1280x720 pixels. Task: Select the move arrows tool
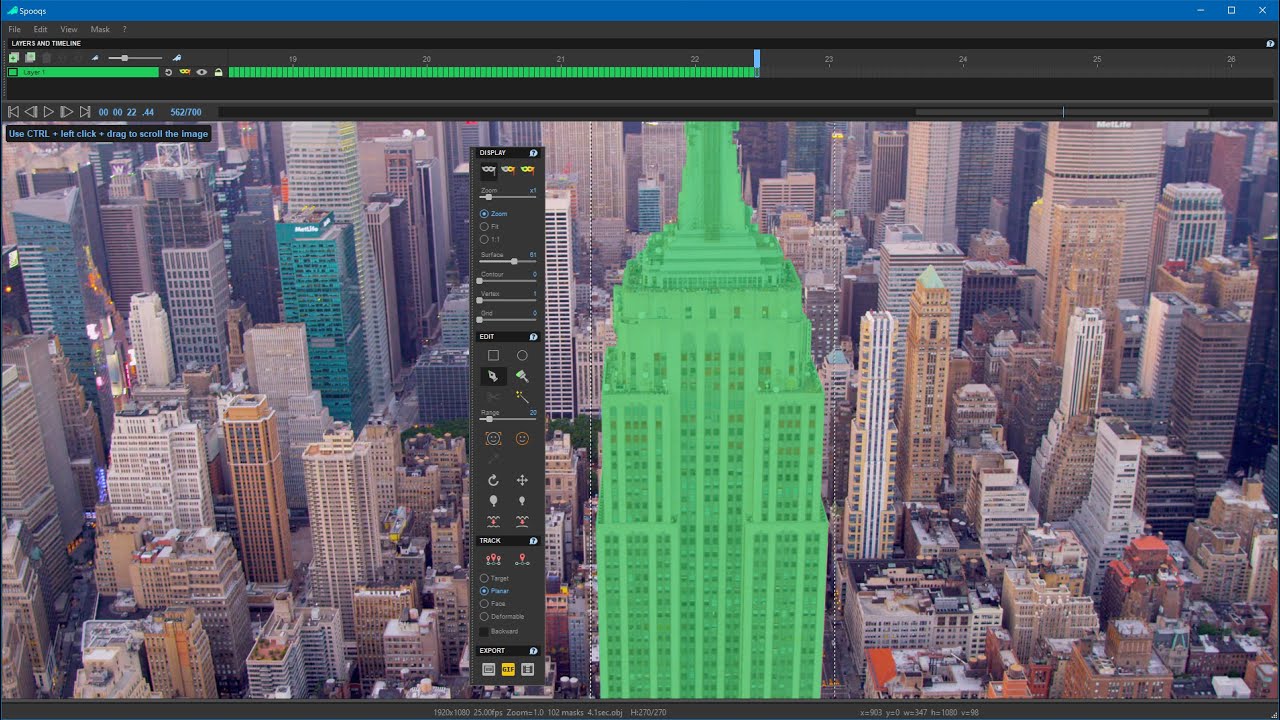tap(522, 480)
